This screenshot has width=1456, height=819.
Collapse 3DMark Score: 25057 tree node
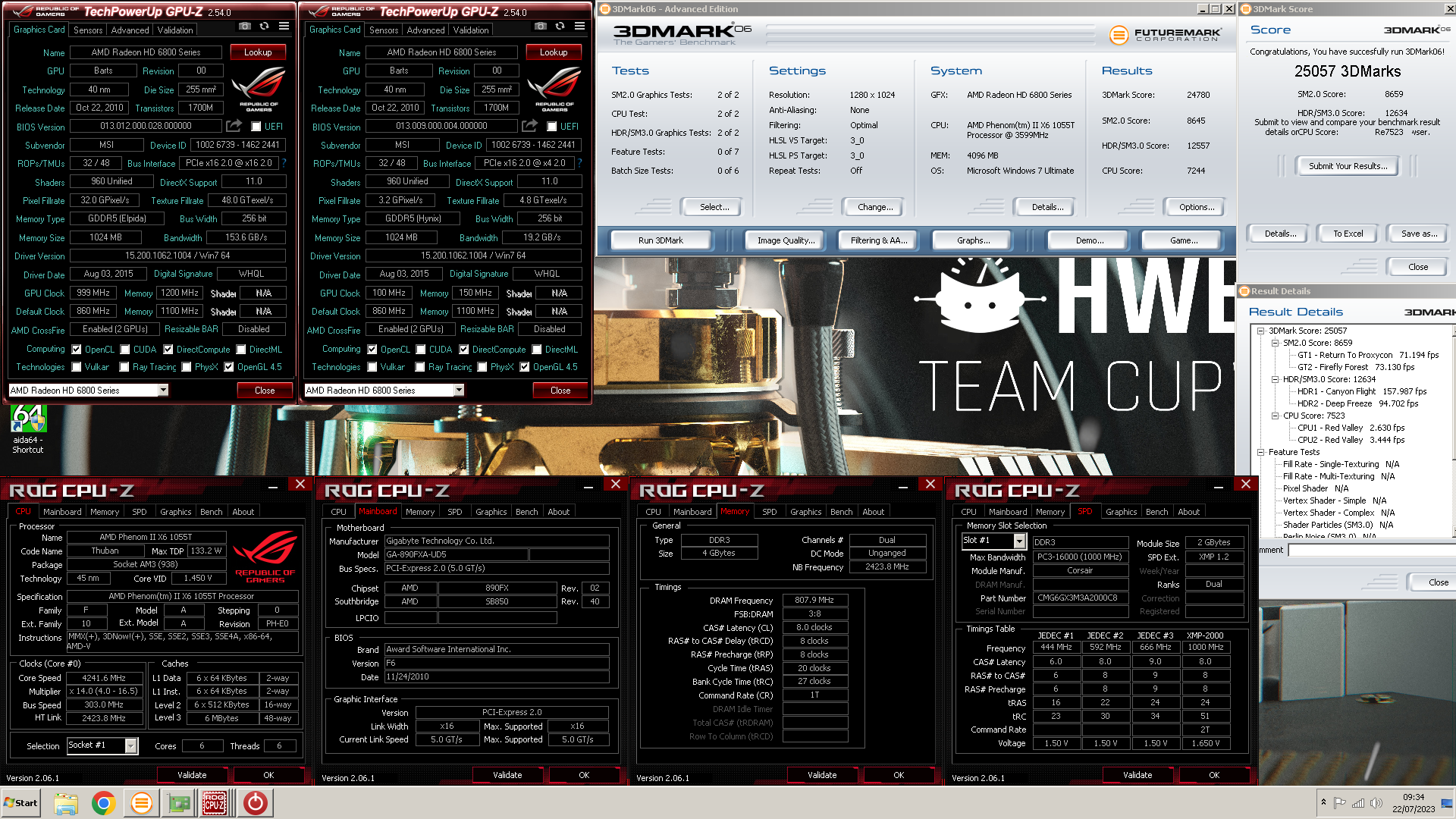[x=1261, y=331]
